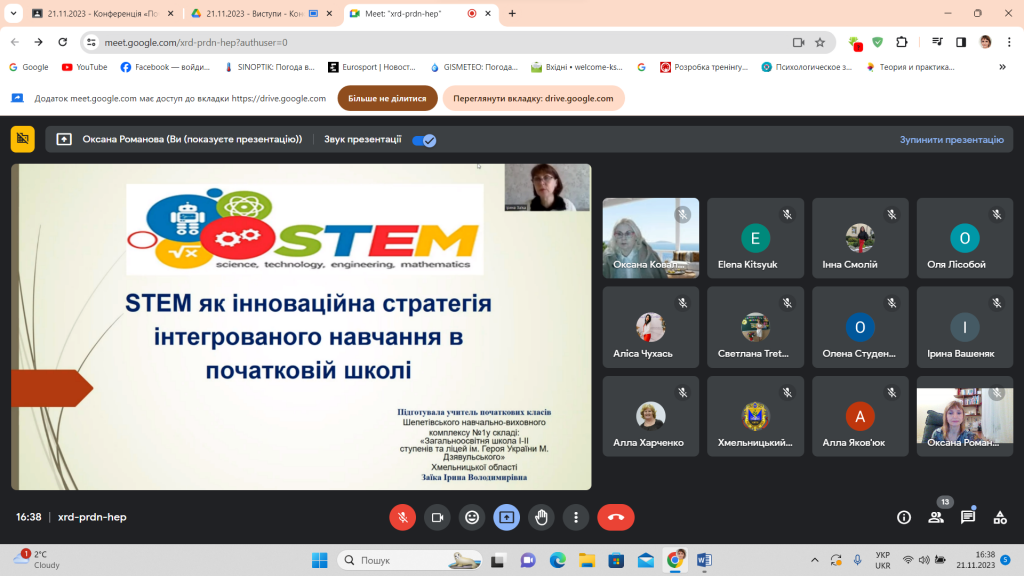The height and width of the screenshot is (576, 1024).
Task: Click the present screen icon
Action: click(506, 517)
